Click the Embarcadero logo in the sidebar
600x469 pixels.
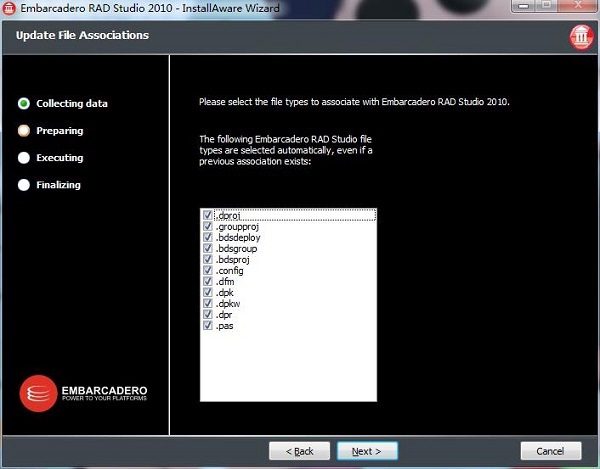[x=83, y=393]
